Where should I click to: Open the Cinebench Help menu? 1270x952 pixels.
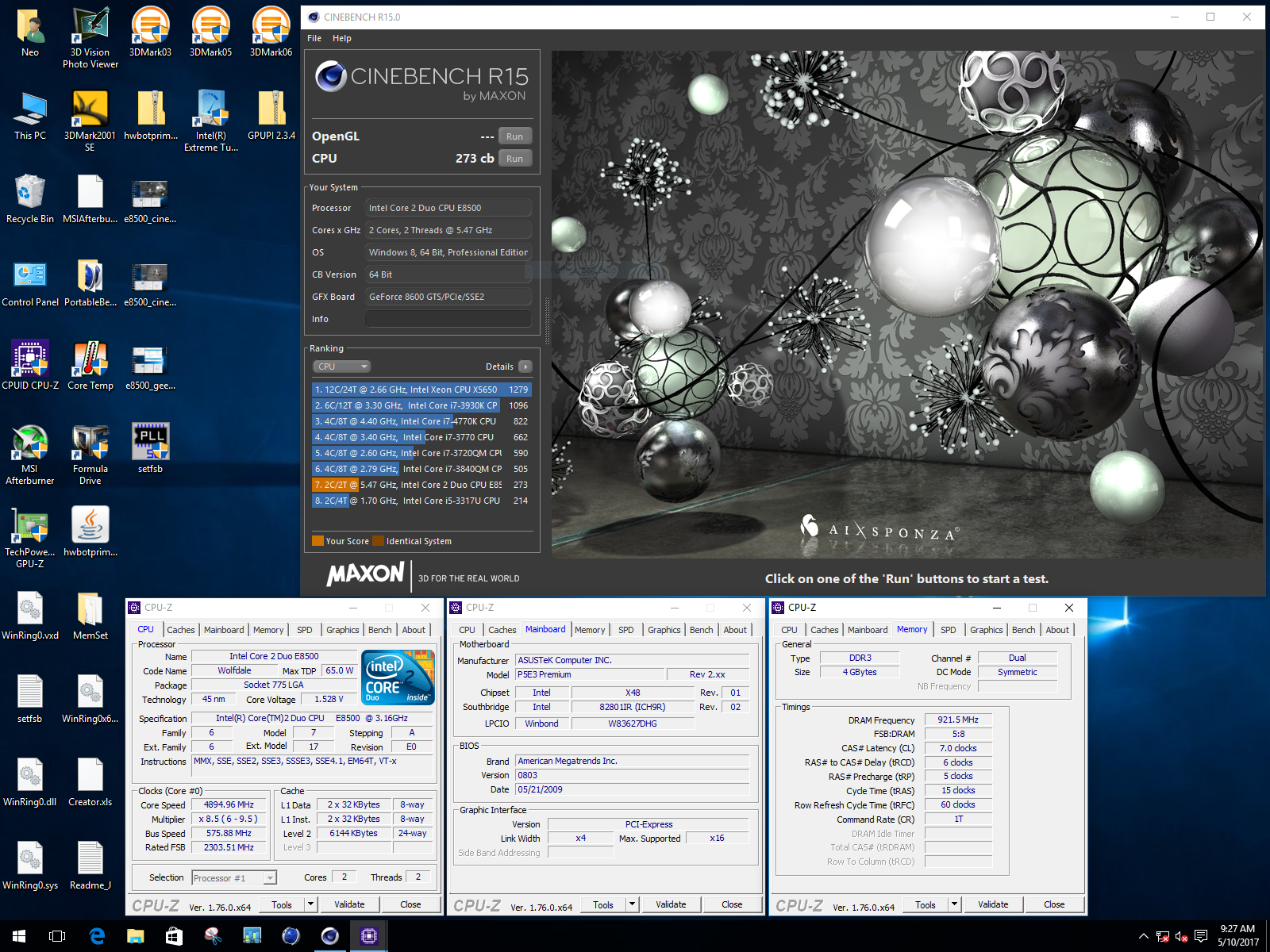click(342, 38)
